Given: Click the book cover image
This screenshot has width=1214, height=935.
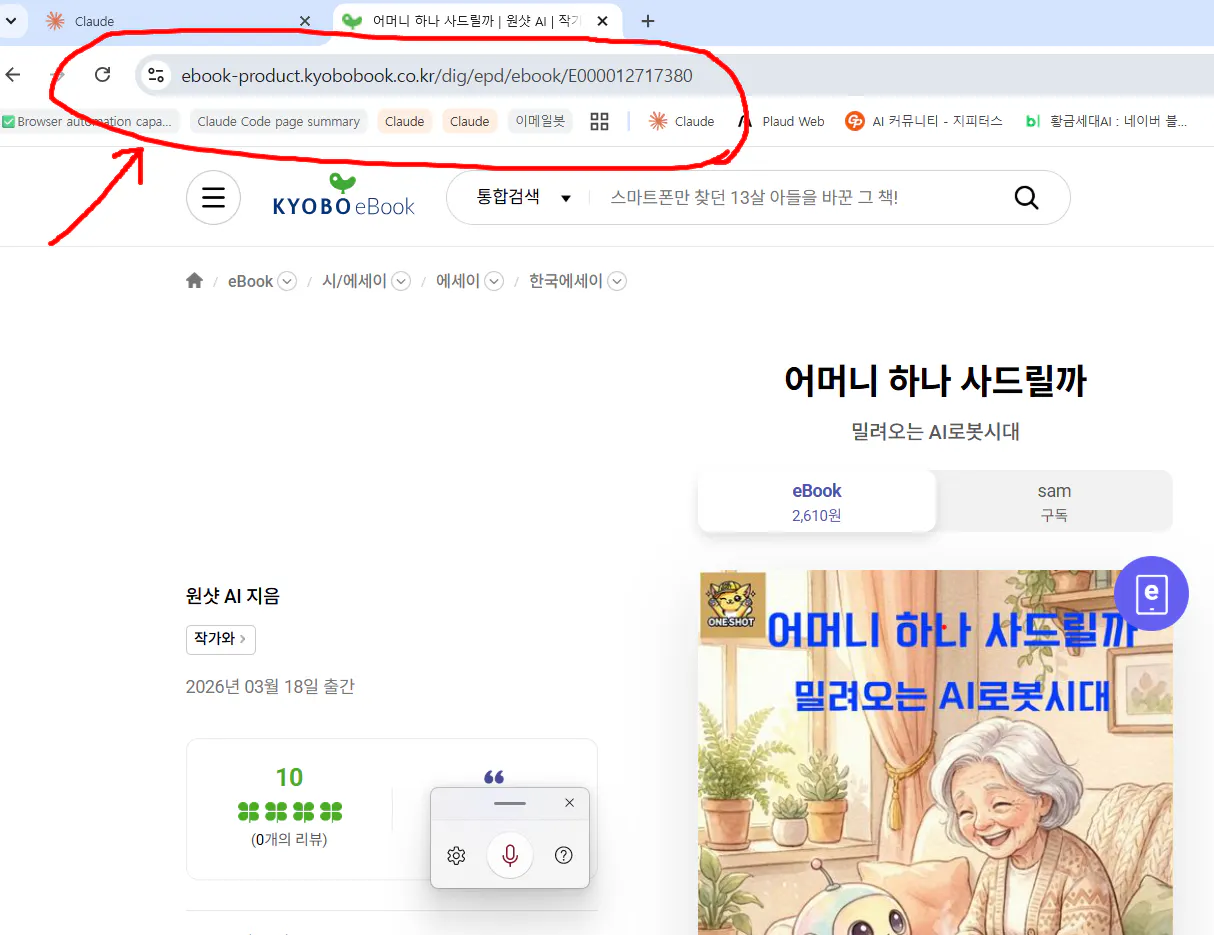Looking at the screenshot, I should pyautogui.click(x=935, y=752).
